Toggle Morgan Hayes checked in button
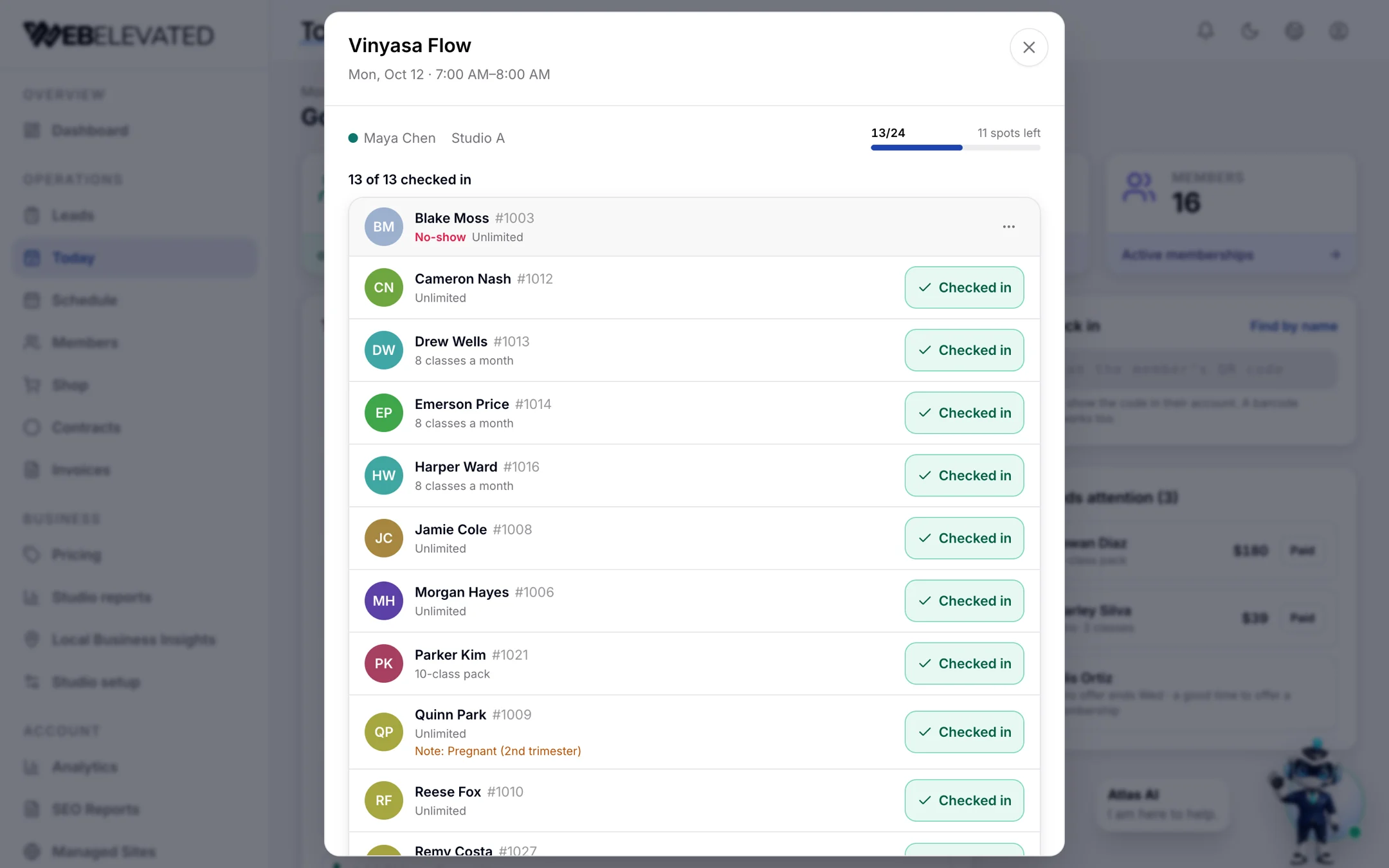This screenshot has height=868, width=1389. point(964,601)
